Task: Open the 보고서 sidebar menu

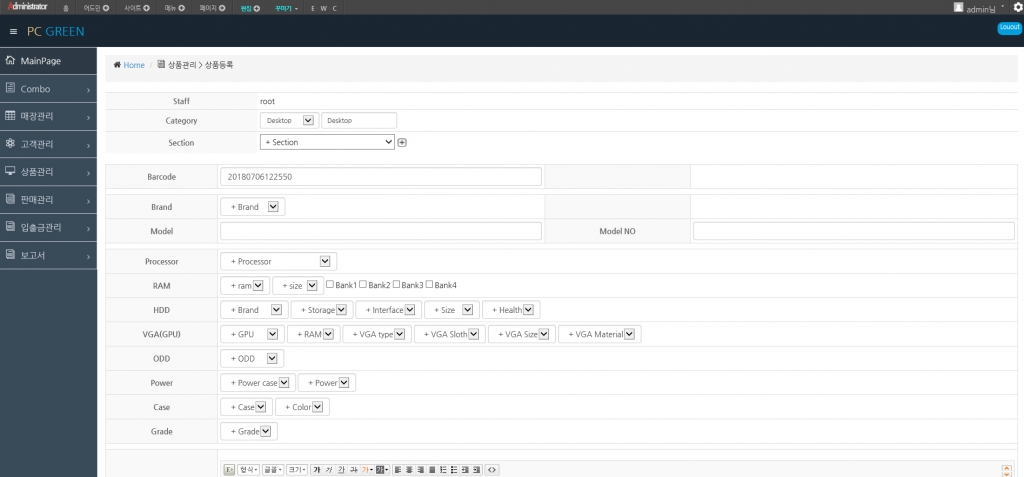Action: click(x=48, y=255)
